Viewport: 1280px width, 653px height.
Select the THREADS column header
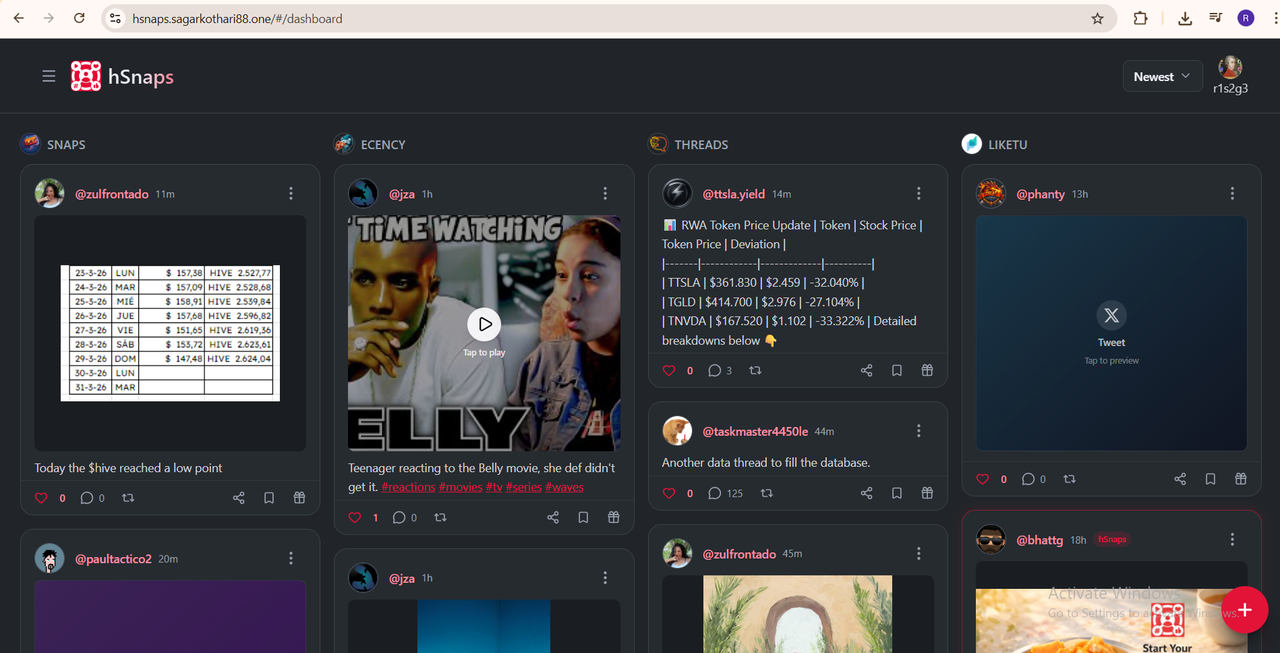701,144
